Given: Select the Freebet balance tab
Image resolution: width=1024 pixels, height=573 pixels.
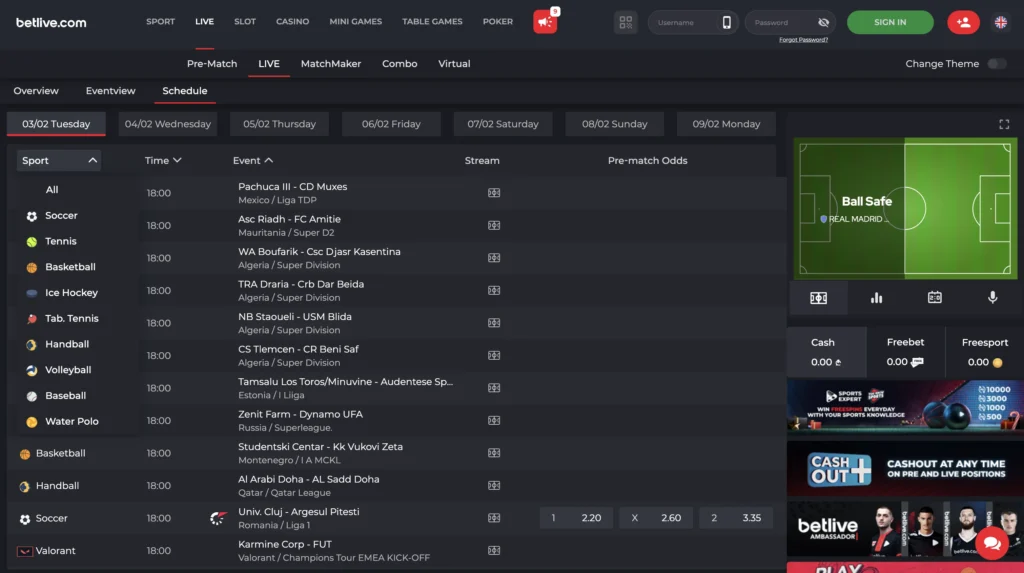Looking at the screenshot, I should coord(905,352).
